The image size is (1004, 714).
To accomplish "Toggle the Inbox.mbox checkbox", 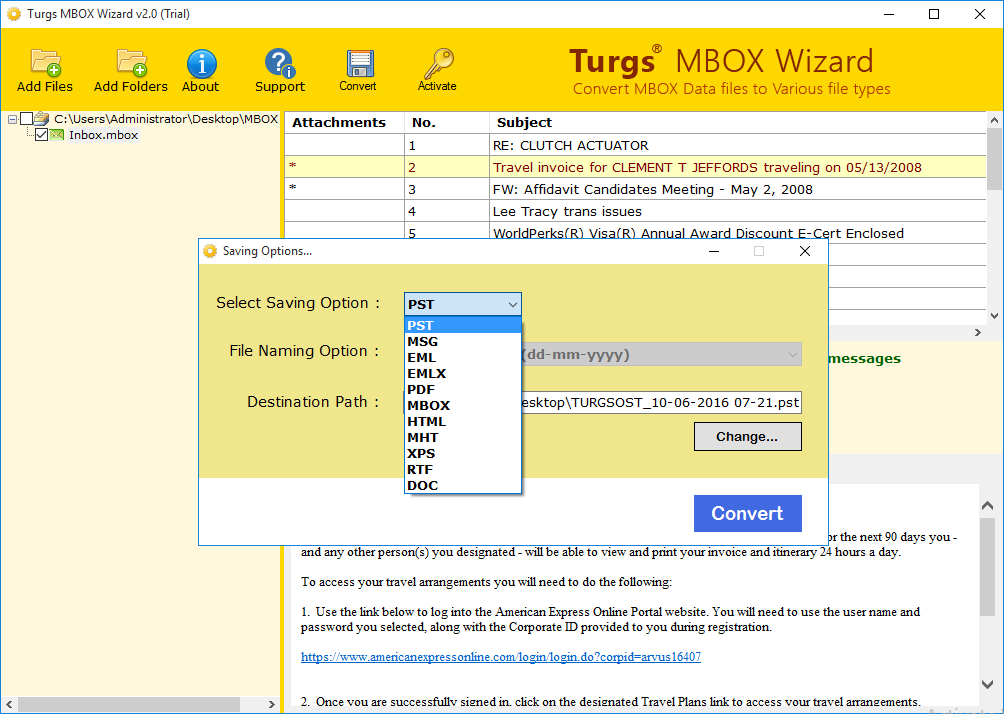I will click(42, 134).
